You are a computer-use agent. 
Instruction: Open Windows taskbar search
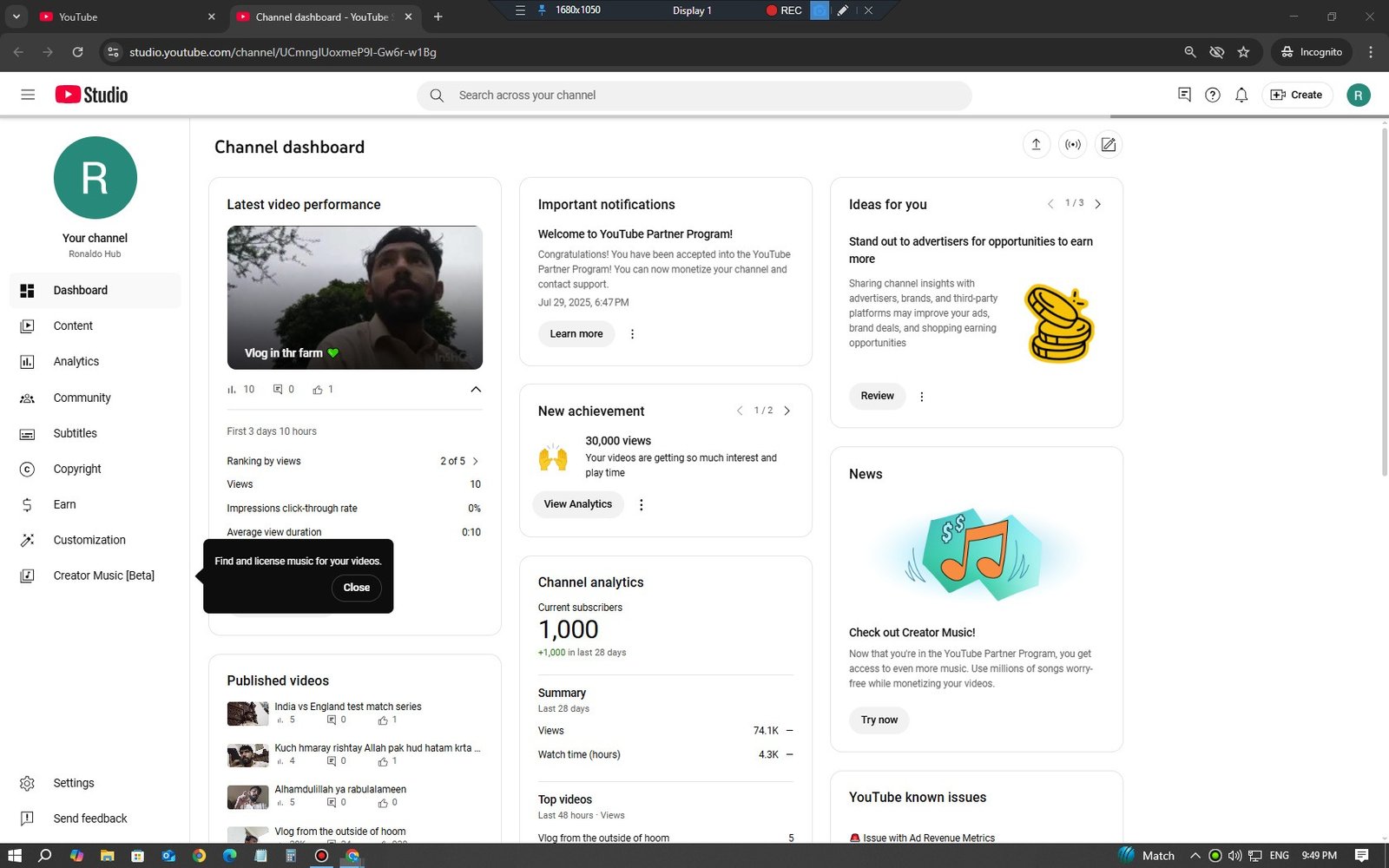coord(45,855)
